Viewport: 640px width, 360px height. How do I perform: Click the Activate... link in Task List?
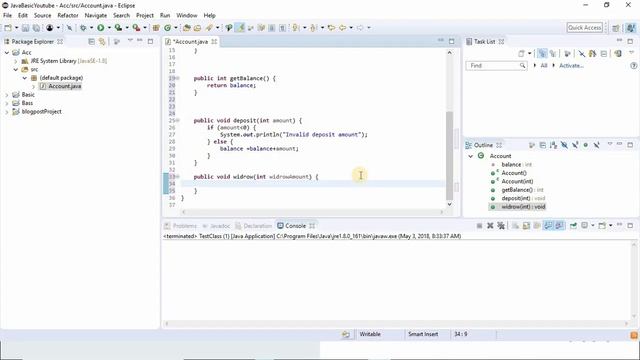pyautogui.click(x=571, y=65)
